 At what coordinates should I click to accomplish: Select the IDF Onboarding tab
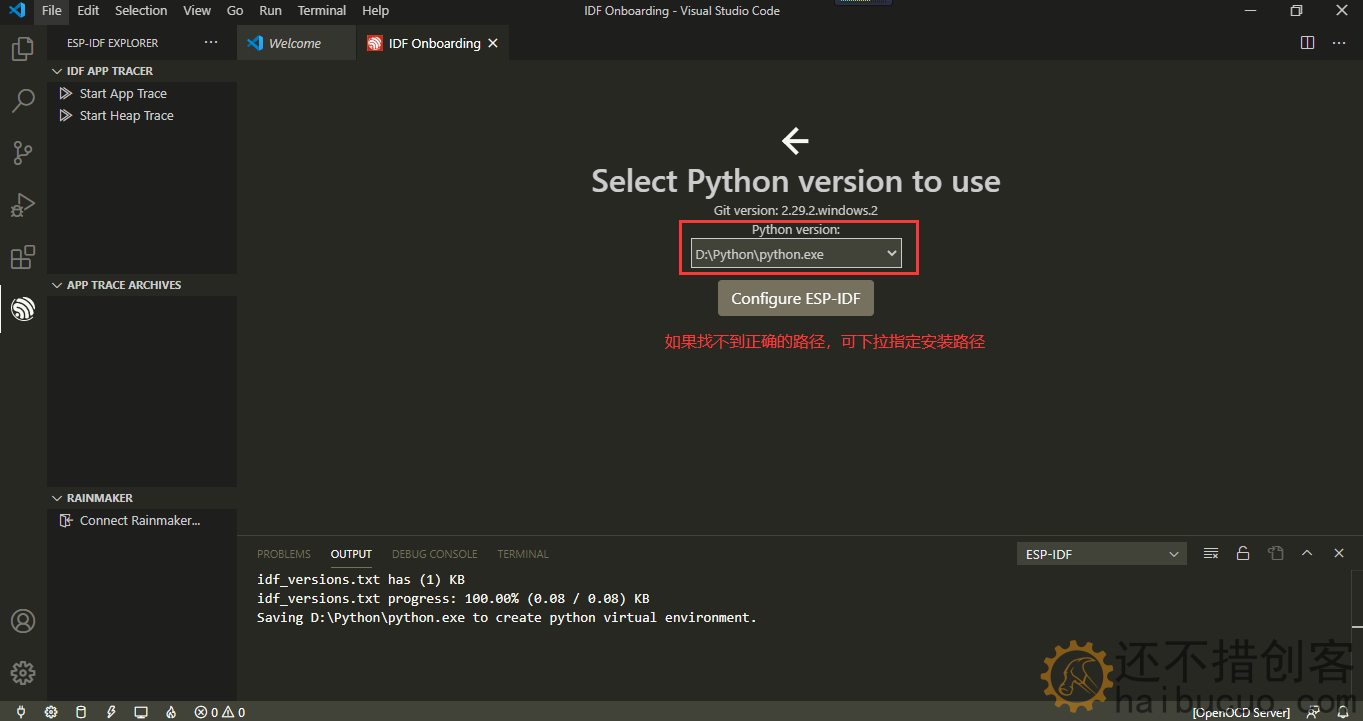pyautogui.click(x=433, y=43)
